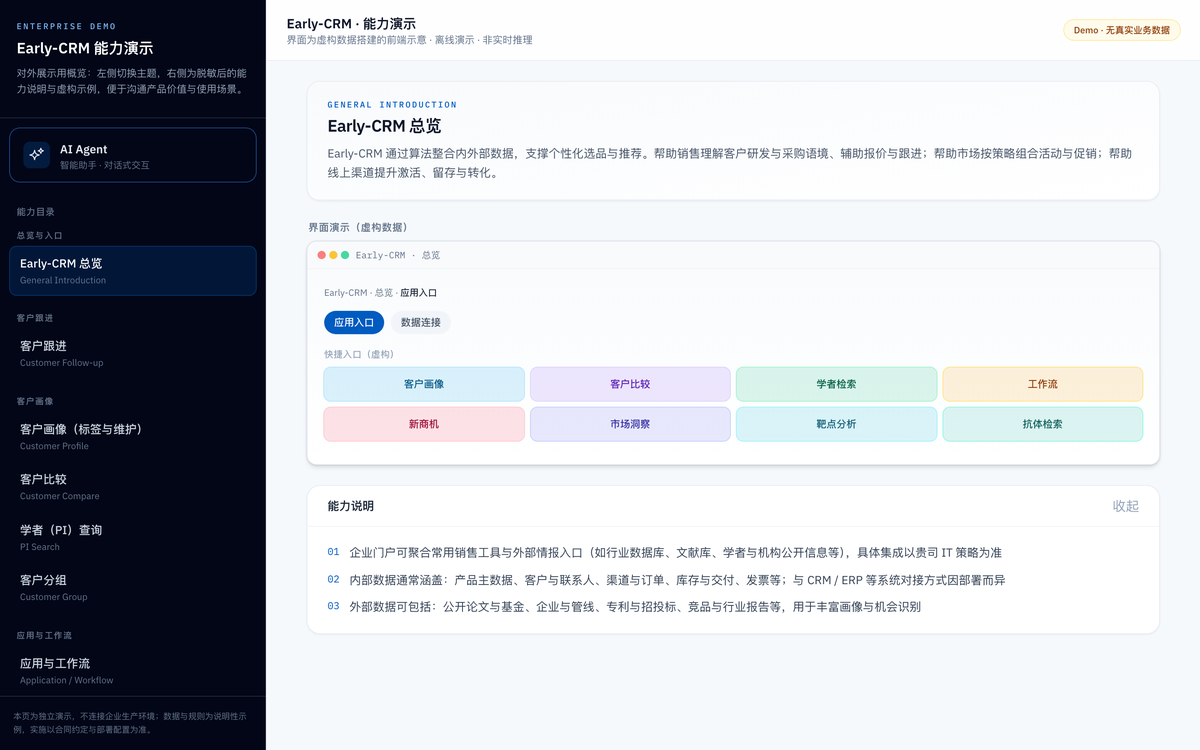Open 客户比较 Customer Compare item
Image resolution: width=1200 pixels, height=750 pixels.
tap(133, 486)
